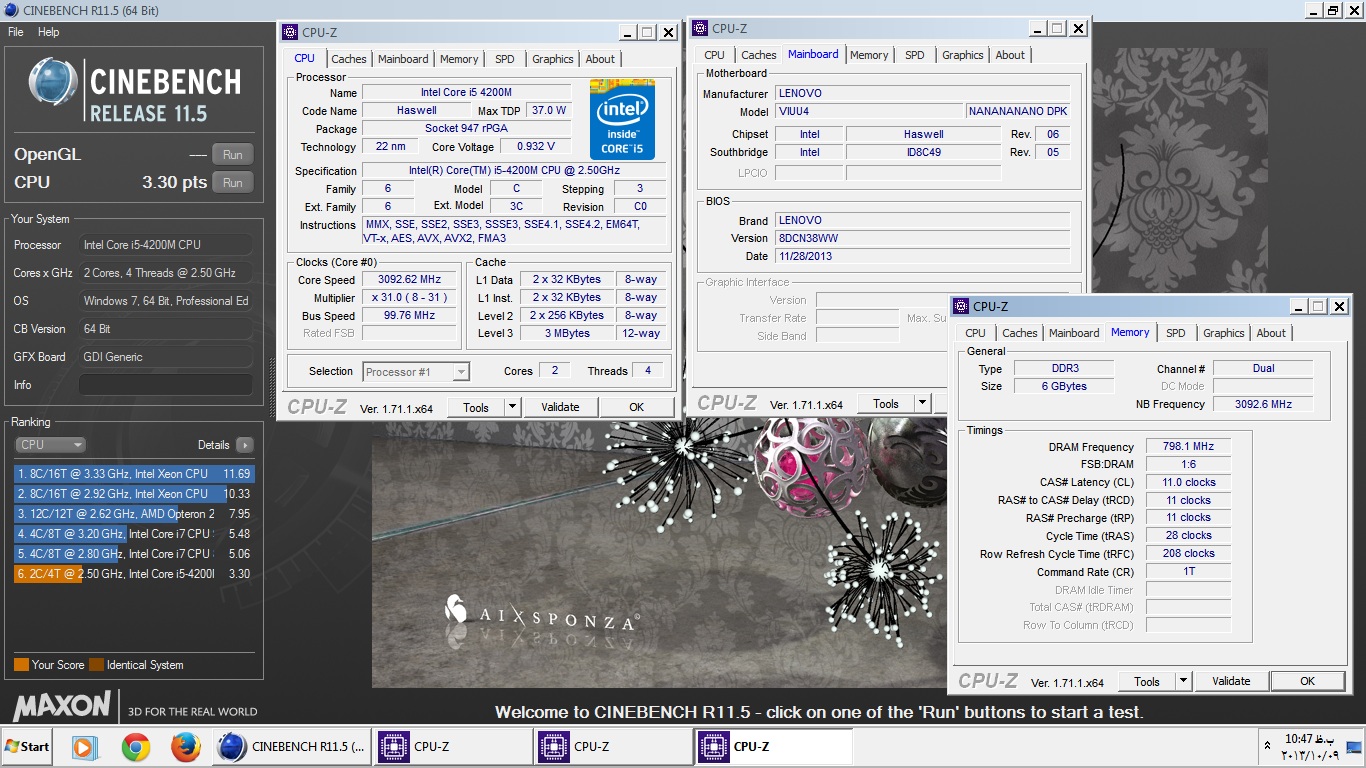Switch to Graphics tab in Mainboard CPU-Z window
Viewport: 1366px width, 768px height.
pyautogui.click(x=963, y=55)
